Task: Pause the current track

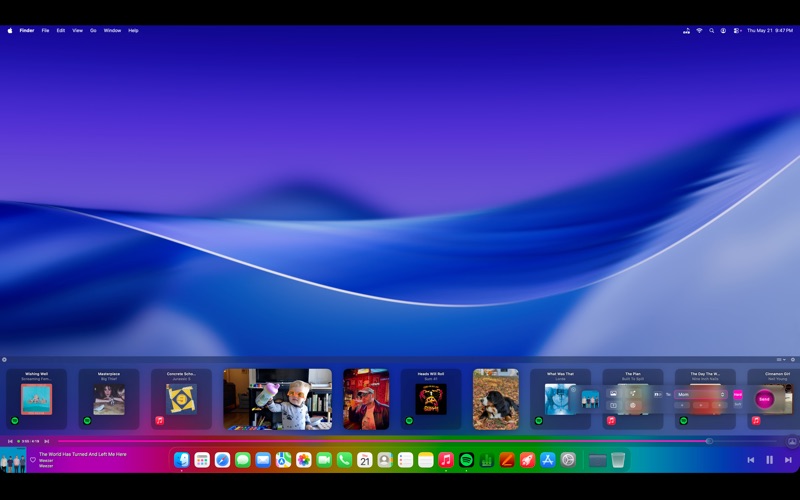Action: click(x=769, y=460)
